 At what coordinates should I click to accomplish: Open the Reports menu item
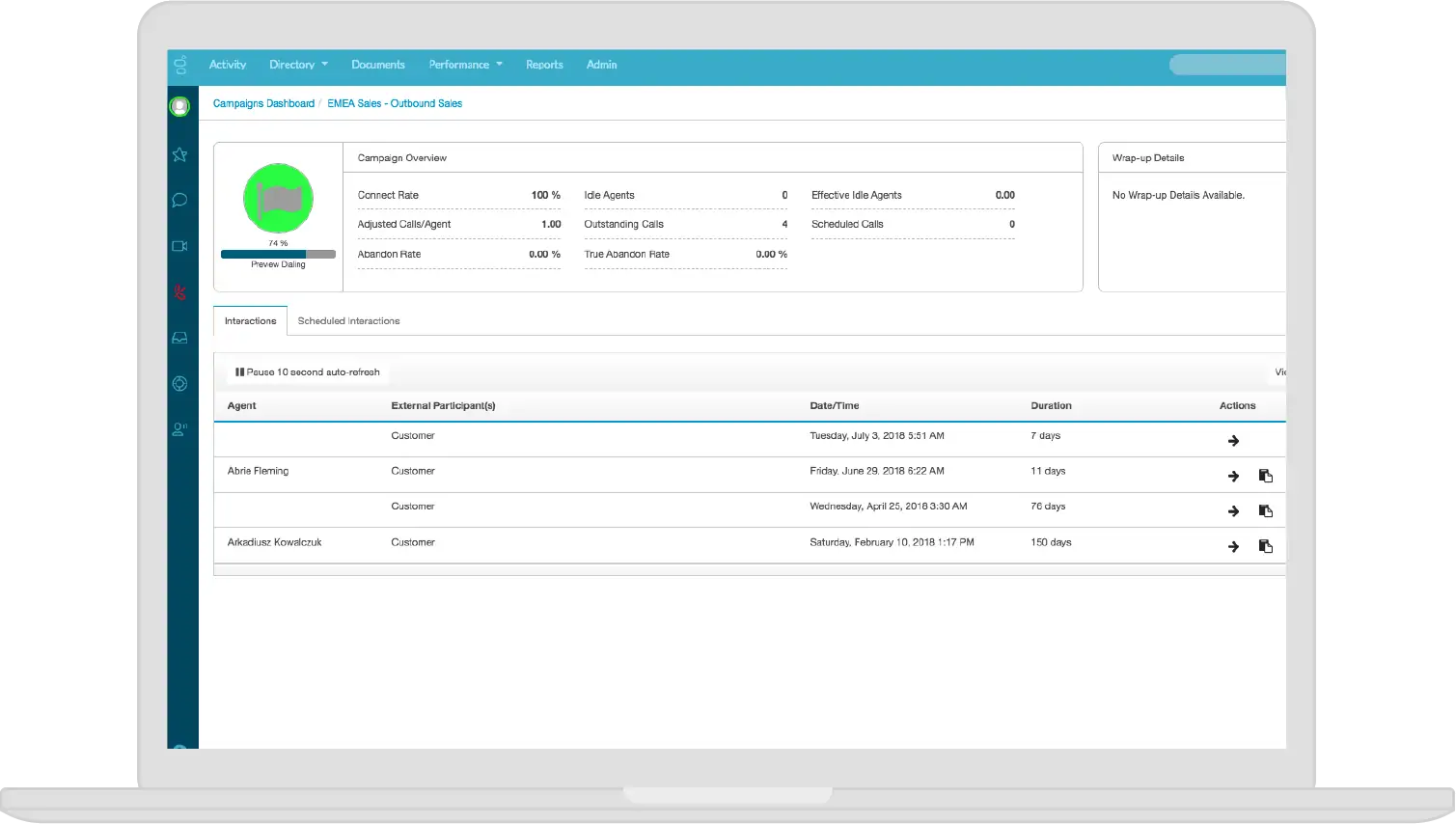(x=544, y=65)
